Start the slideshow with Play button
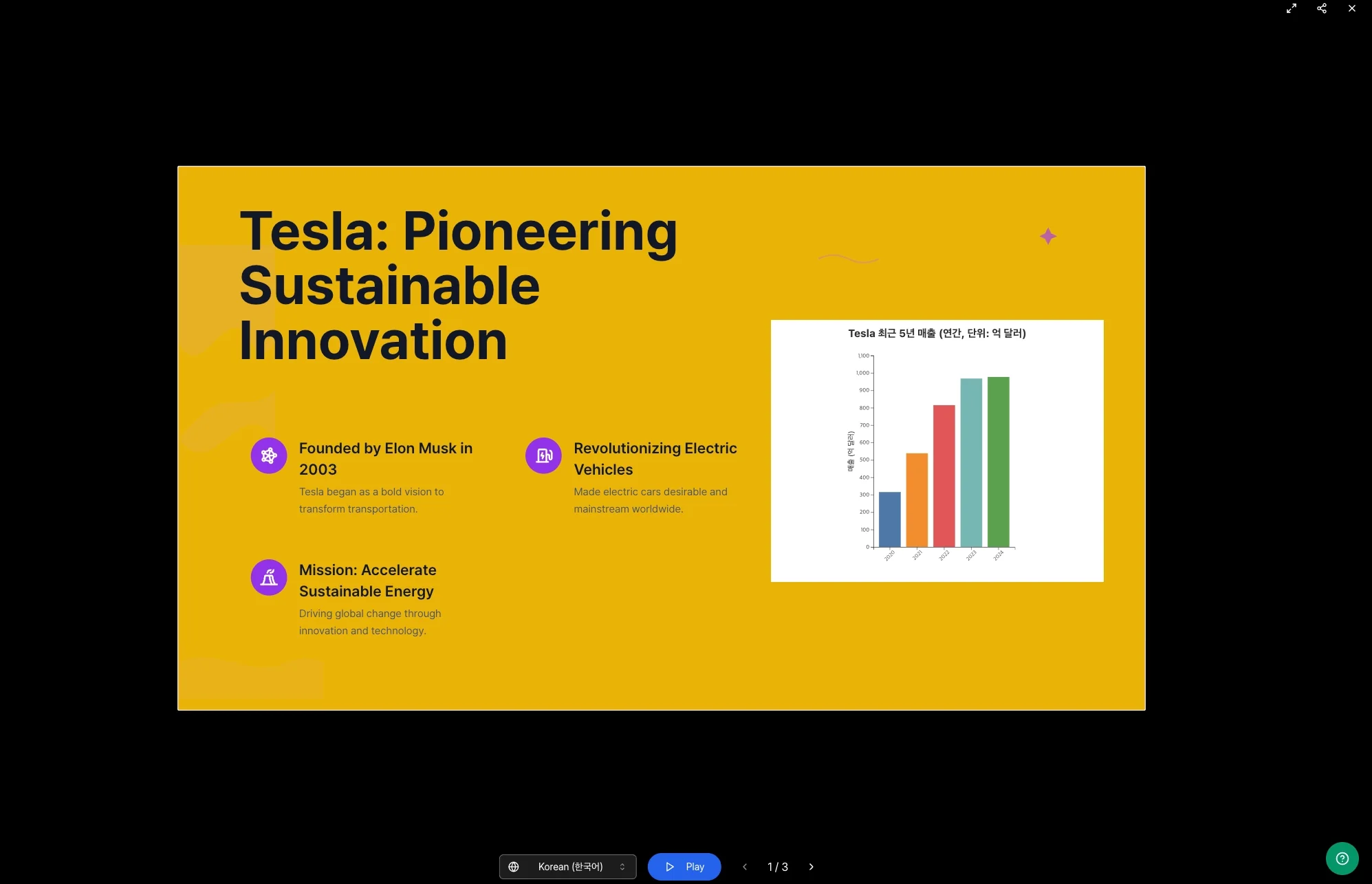 coord(684,867)
